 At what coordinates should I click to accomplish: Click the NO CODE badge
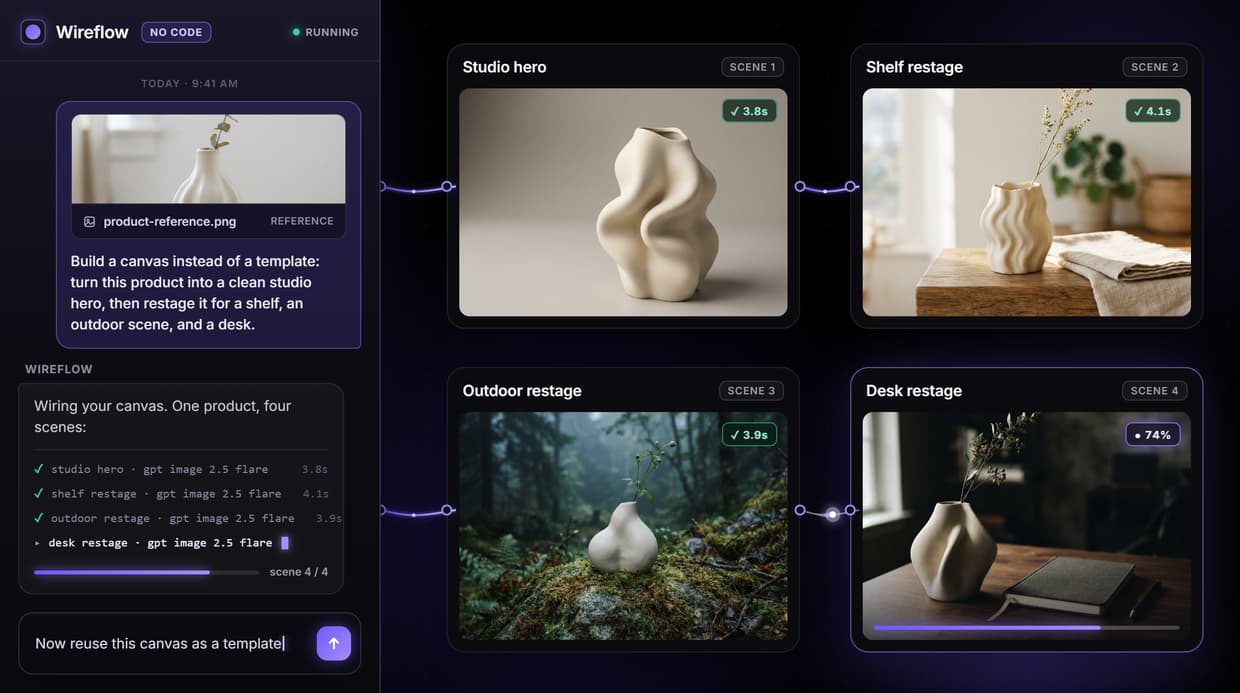(x=176, y=32)
